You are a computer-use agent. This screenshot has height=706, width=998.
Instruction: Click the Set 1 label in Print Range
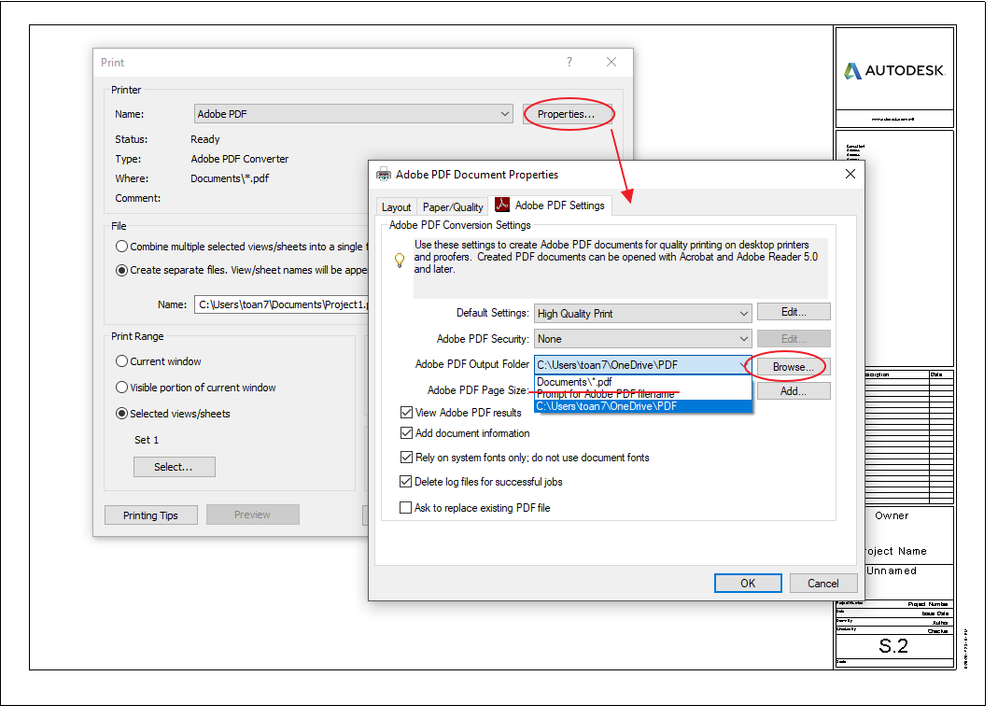146,440
